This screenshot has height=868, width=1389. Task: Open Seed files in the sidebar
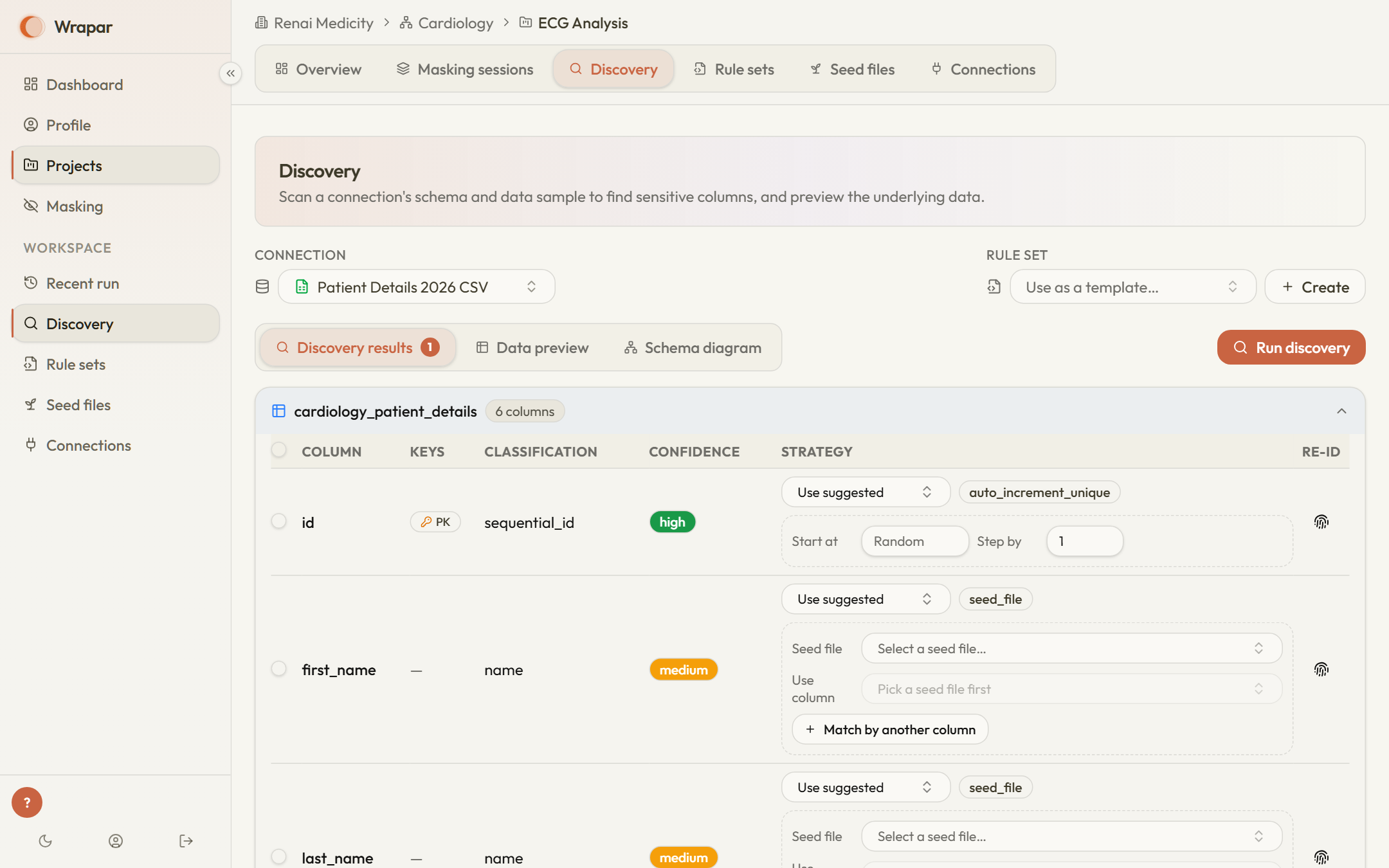pyautogui.click(x=116, y=404)
